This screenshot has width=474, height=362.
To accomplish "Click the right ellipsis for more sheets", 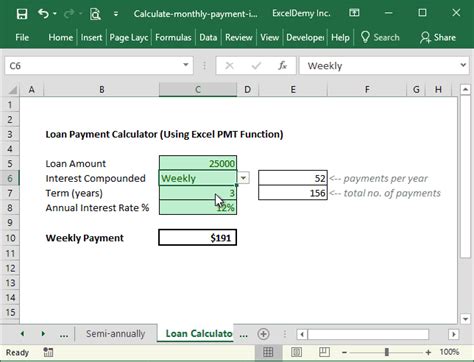I will click(x=244, y=334).
